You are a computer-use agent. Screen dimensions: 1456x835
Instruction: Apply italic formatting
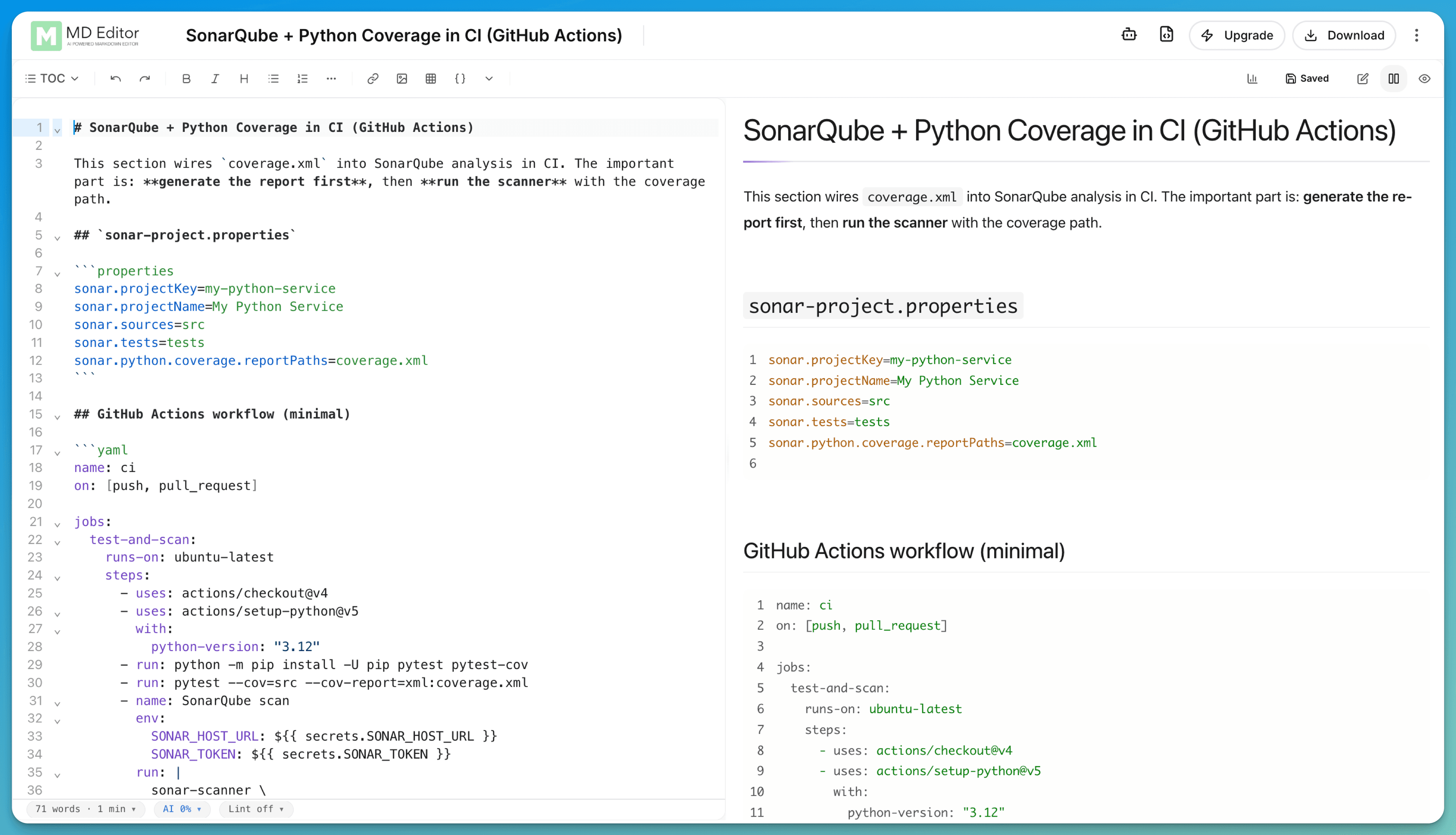click(x=215, y=78)
